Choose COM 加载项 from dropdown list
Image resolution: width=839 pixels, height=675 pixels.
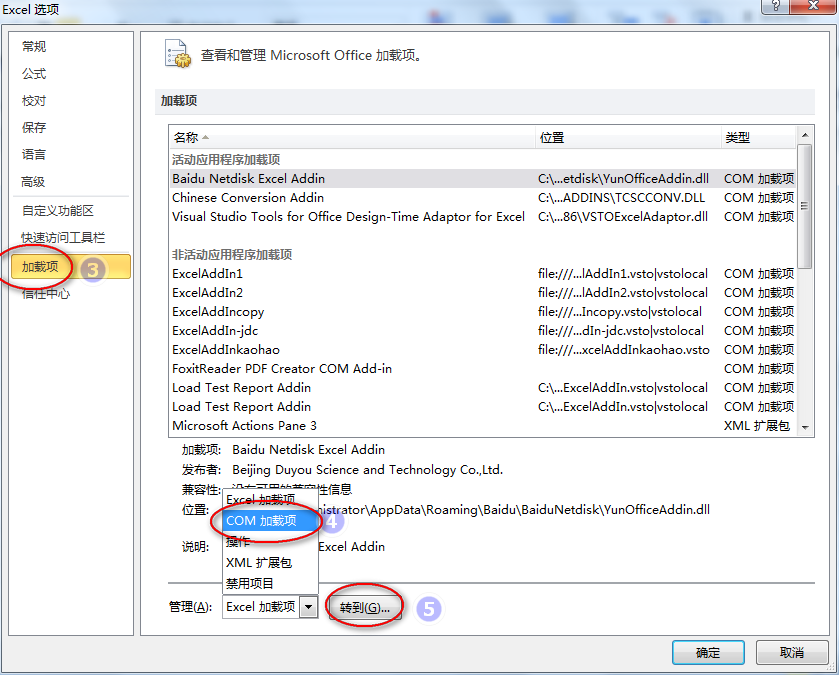(x=262, y=521)
